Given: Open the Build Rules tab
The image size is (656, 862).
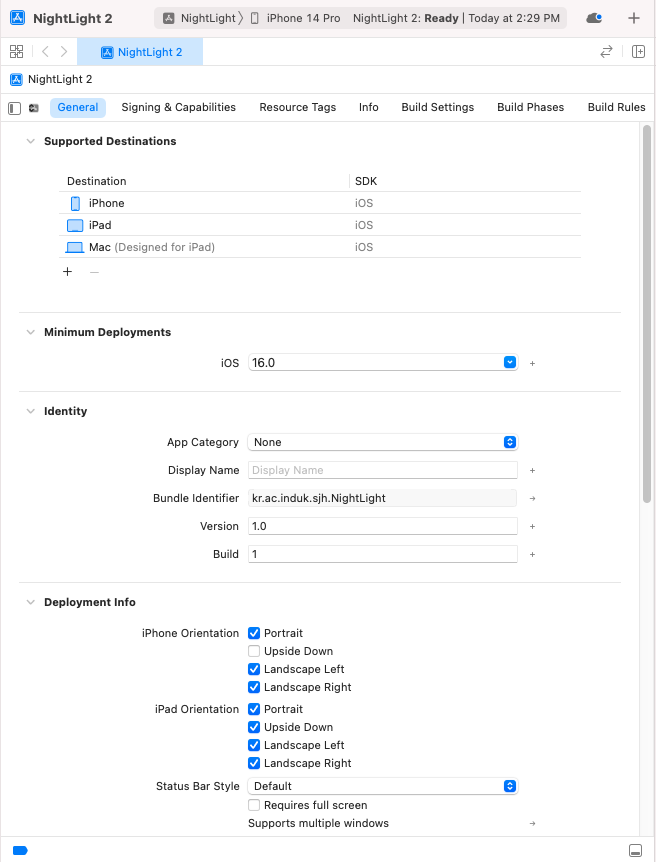Looking at the screenshot, I should [x=616, y=108].
